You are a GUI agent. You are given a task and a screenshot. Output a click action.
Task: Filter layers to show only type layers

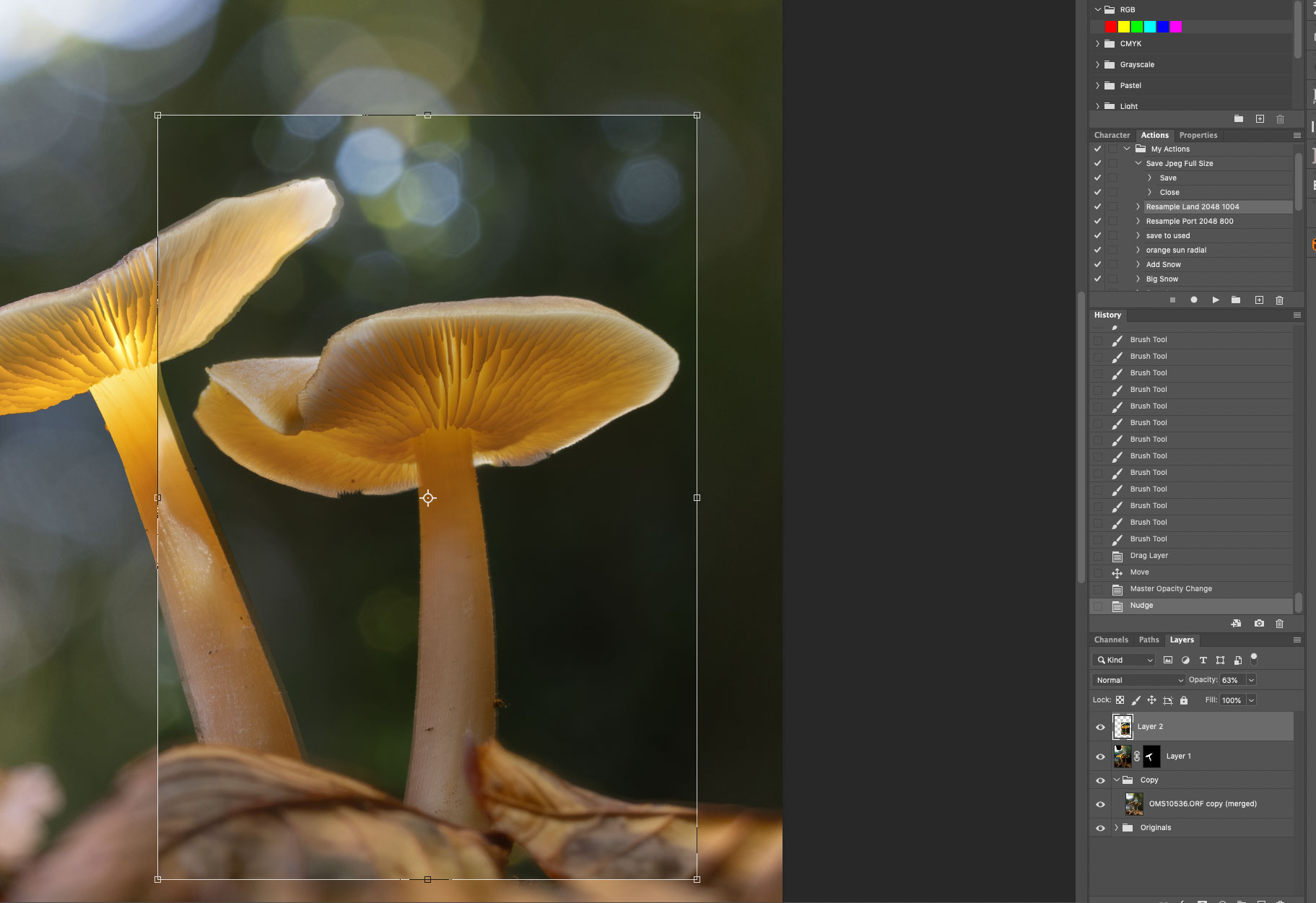pos(1203,660)
